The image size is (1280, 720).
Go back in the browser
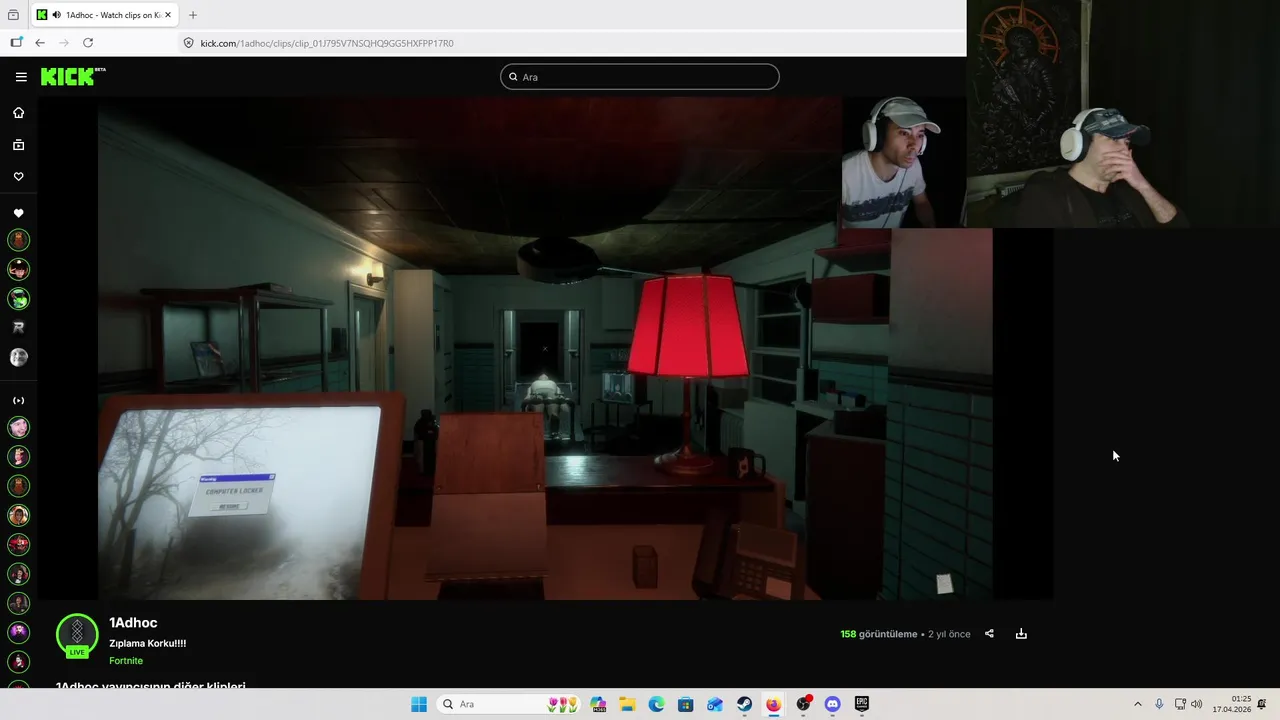(x=40, y=43)
